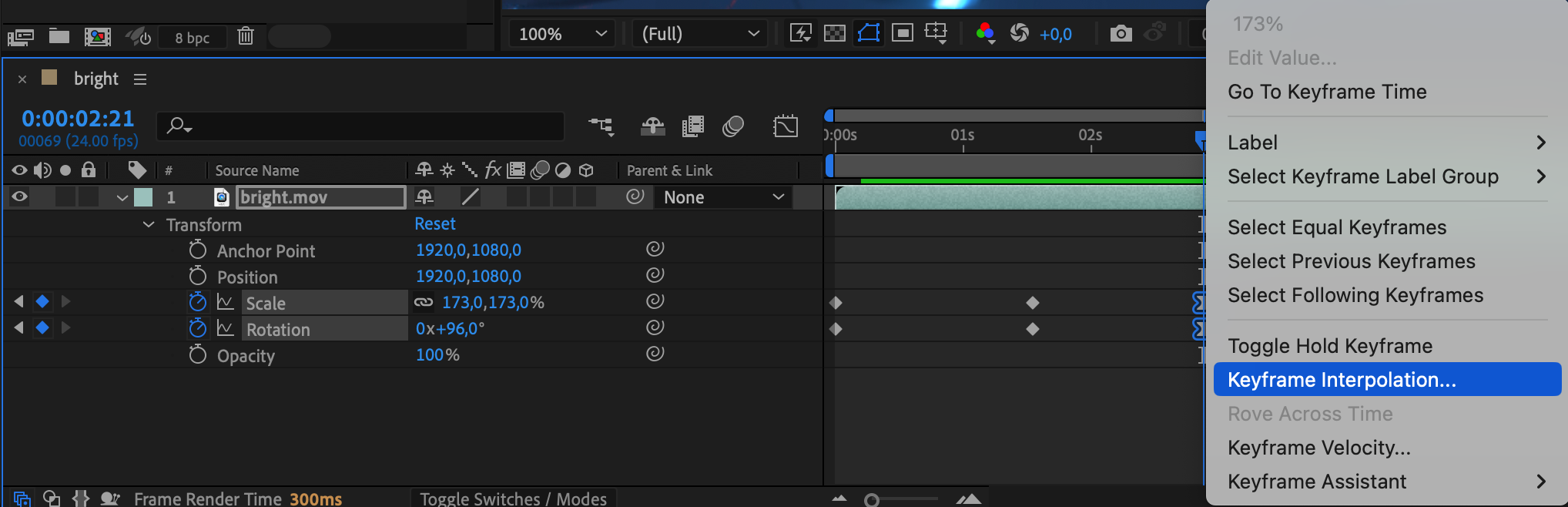Choose Keyframe Interpolation from context menu
This screenshot has width=1568, height=507.
click(x=1342, y=380)
